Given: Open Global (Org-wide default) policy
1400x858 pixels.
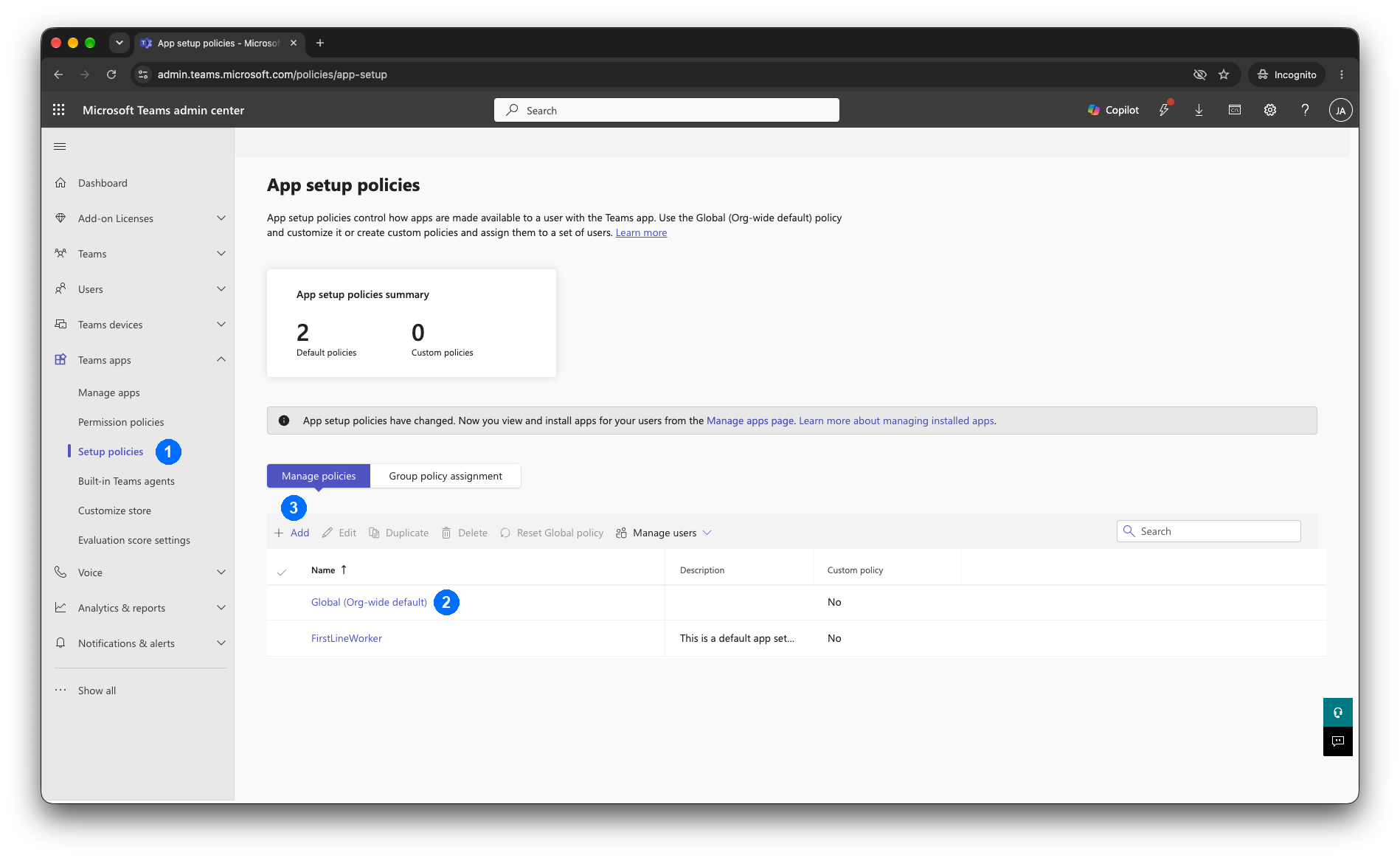Looking at the screenshot, I should pos(369,602).
